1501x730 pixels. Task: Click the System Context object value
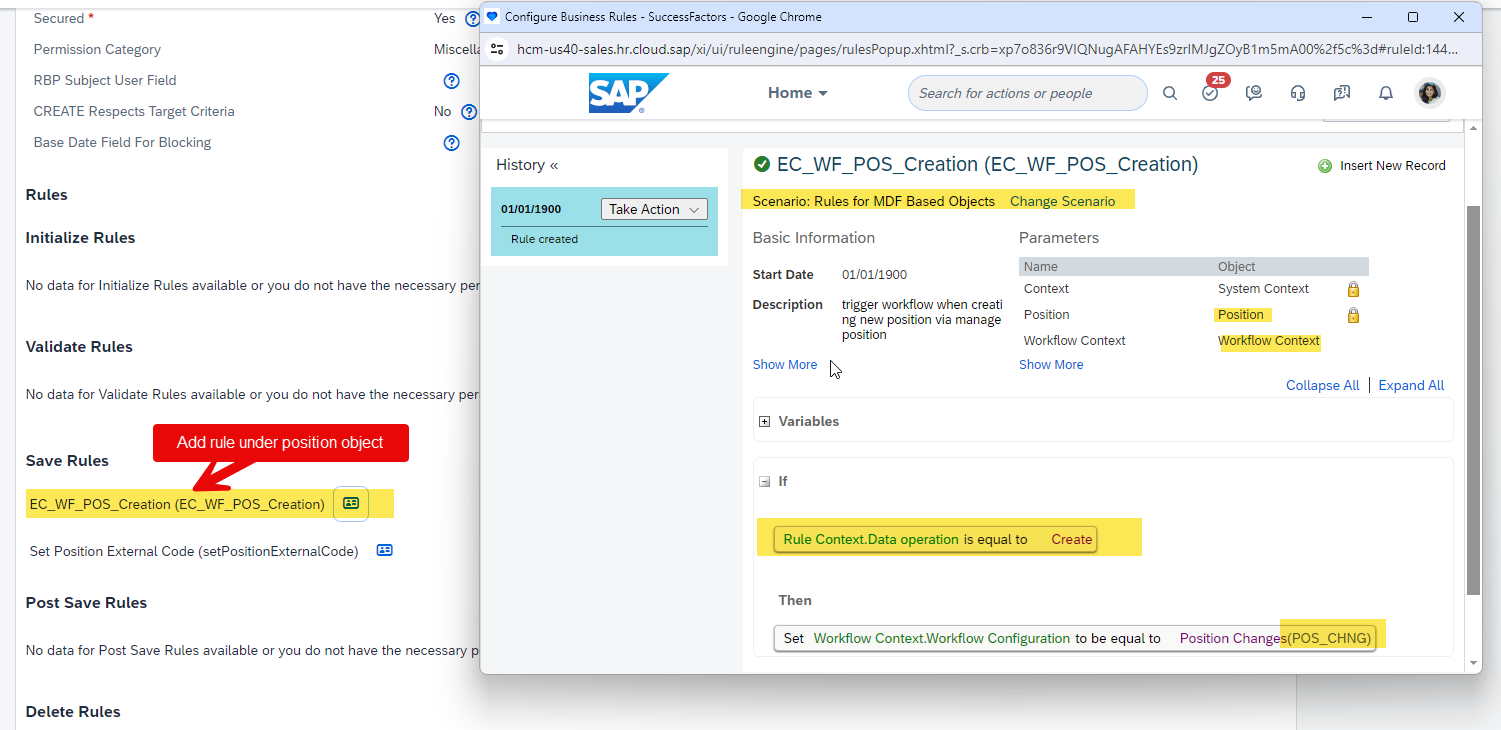tap(1263, 289)
